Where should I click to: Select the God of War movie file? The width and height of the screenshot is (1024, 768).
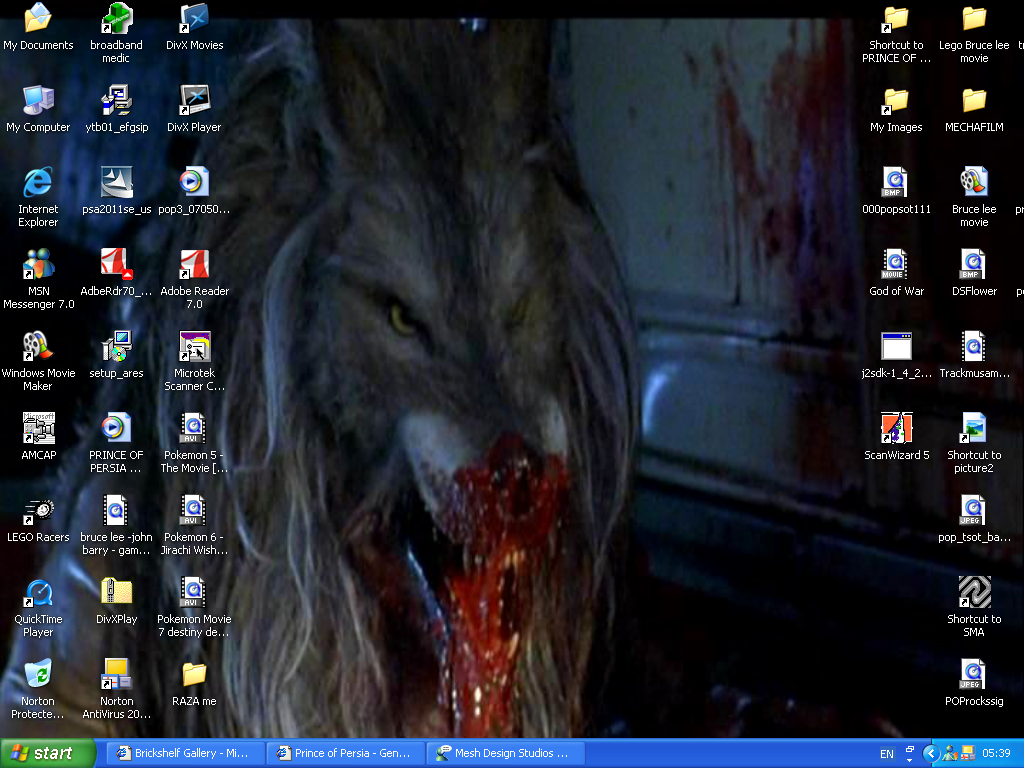pyautogui.click(x=896, y=264)
